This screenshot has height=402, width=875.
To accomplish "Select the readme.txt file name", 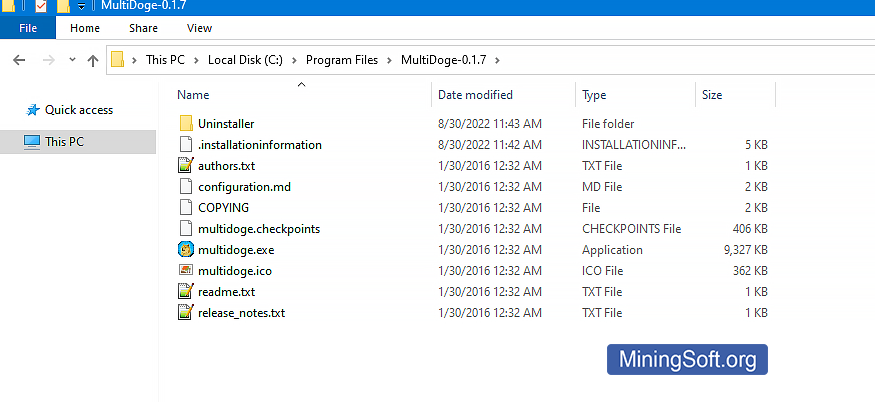I will click(x=227, y=292).
